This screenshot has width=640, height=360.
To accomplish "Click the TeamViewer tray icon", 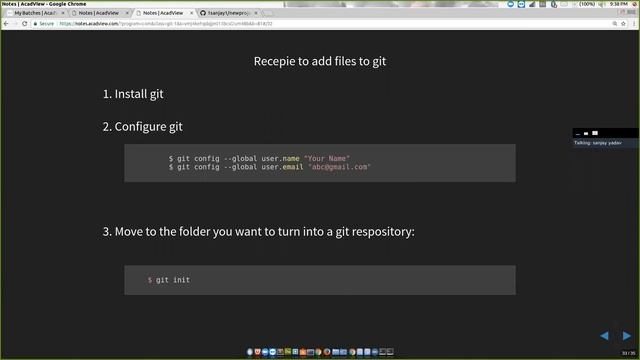I will (x=521, y=4).
